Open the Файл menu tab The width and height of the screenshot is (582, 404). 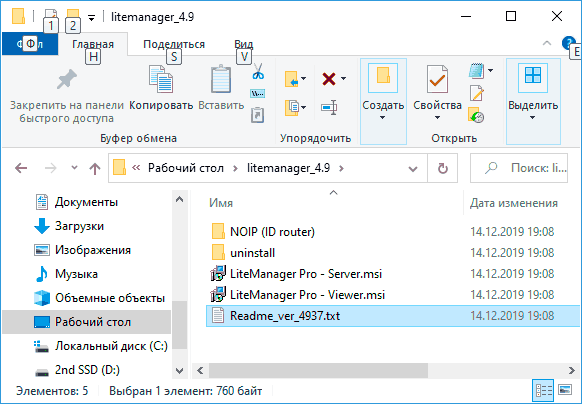(x=30, y=44)
